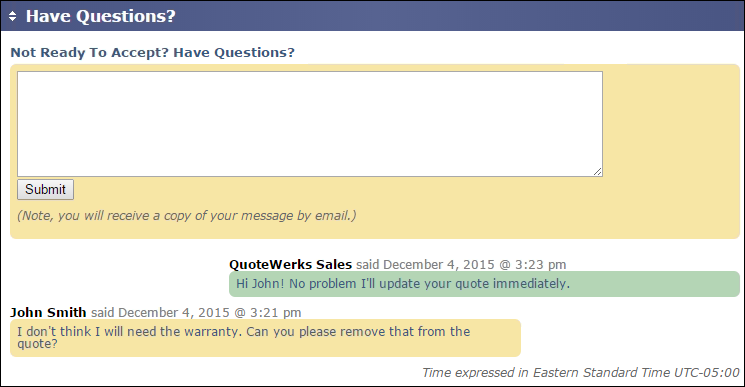Click the text area resize handle corner
Image resolution: width=745 pixels, height=387 pixels.
598,172
